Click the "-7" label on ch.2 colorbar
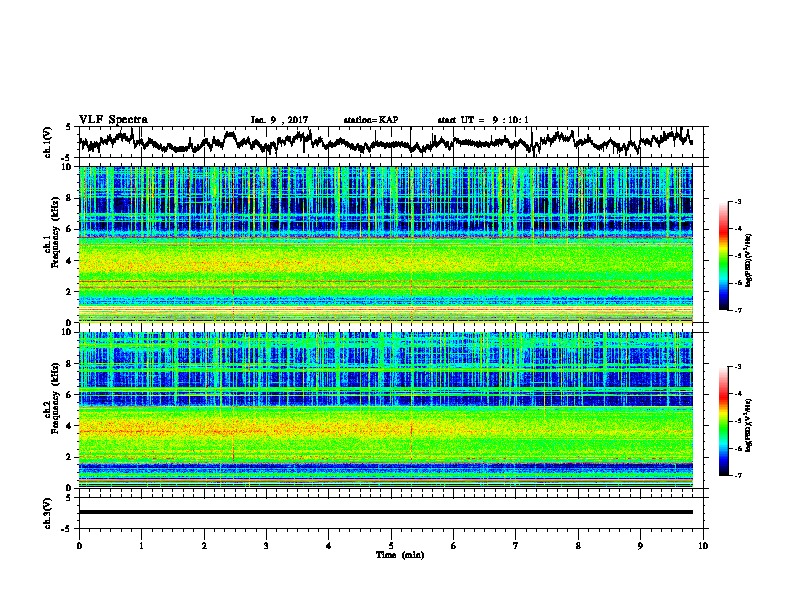792x612 pixels. coord(737,476)
